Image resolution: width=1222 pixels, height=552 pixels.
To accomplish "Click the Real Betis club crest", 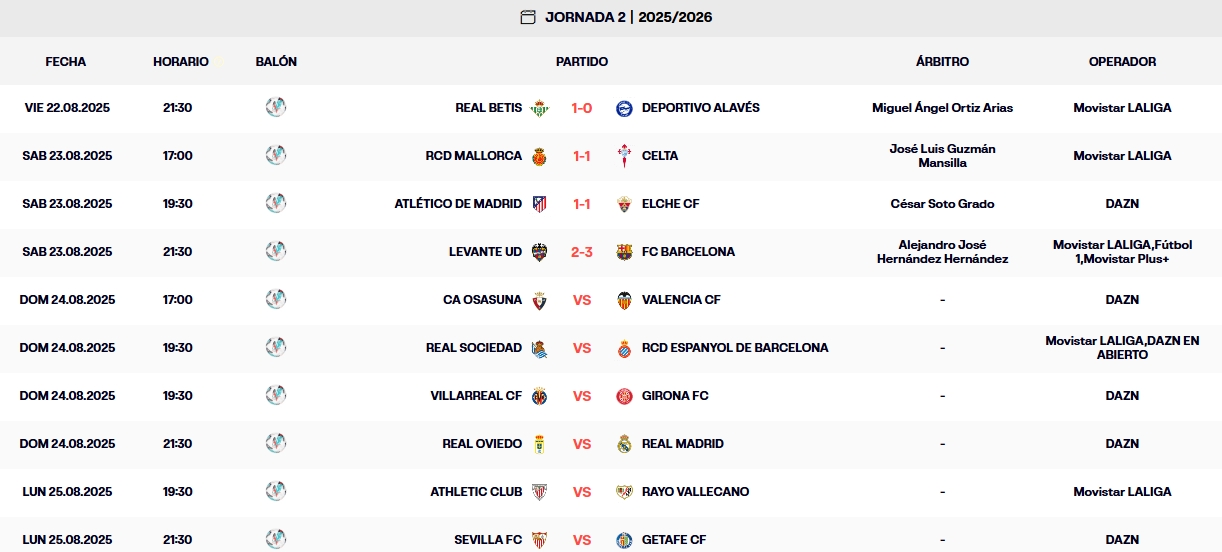I will tap(540, 108).
